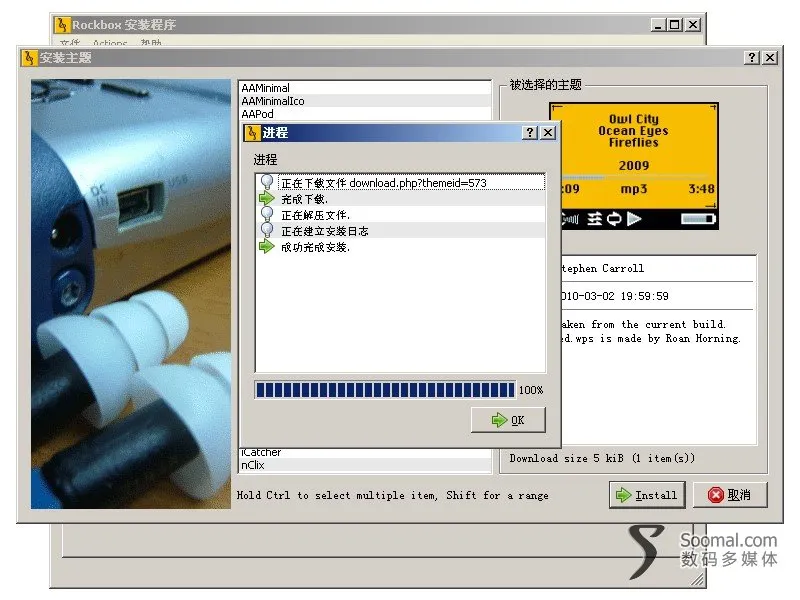The image size is (800, 600).
Task: Close the Rockbox 安装程序 main window
Action: coord(693,24)
